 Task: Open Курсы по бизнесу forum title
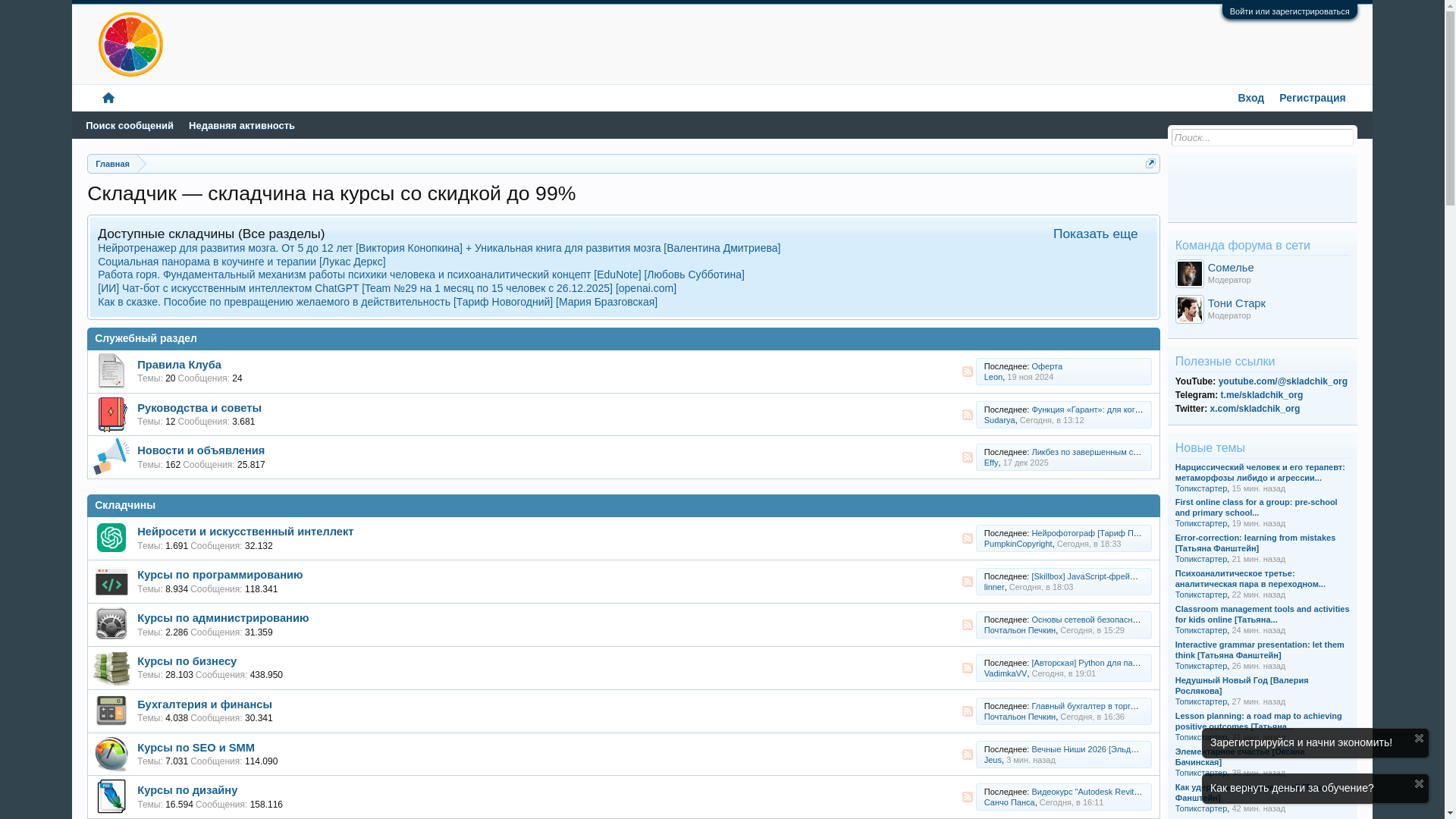point(187,661)
